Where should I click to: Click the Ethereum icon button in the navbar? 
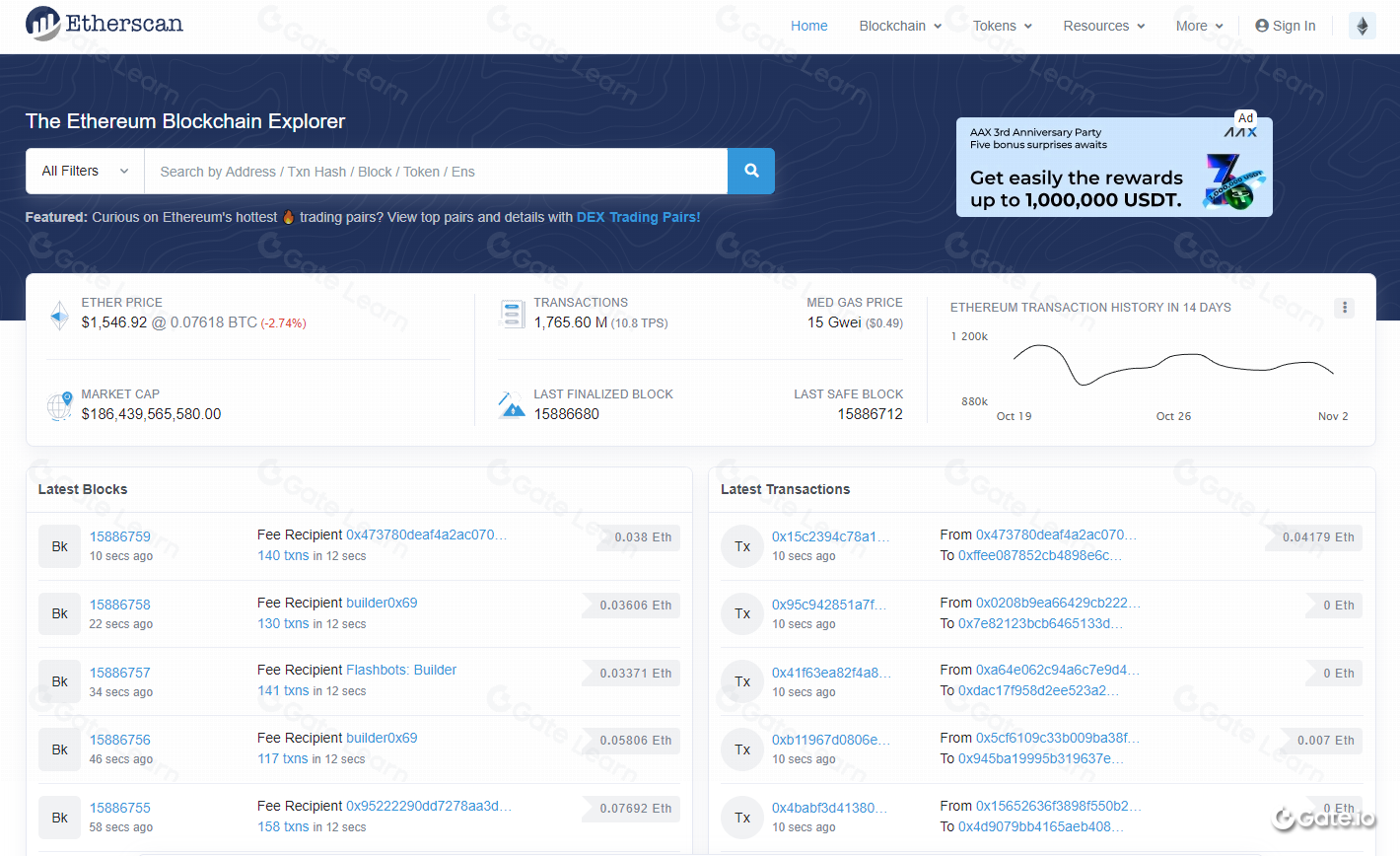point(1362,26)
